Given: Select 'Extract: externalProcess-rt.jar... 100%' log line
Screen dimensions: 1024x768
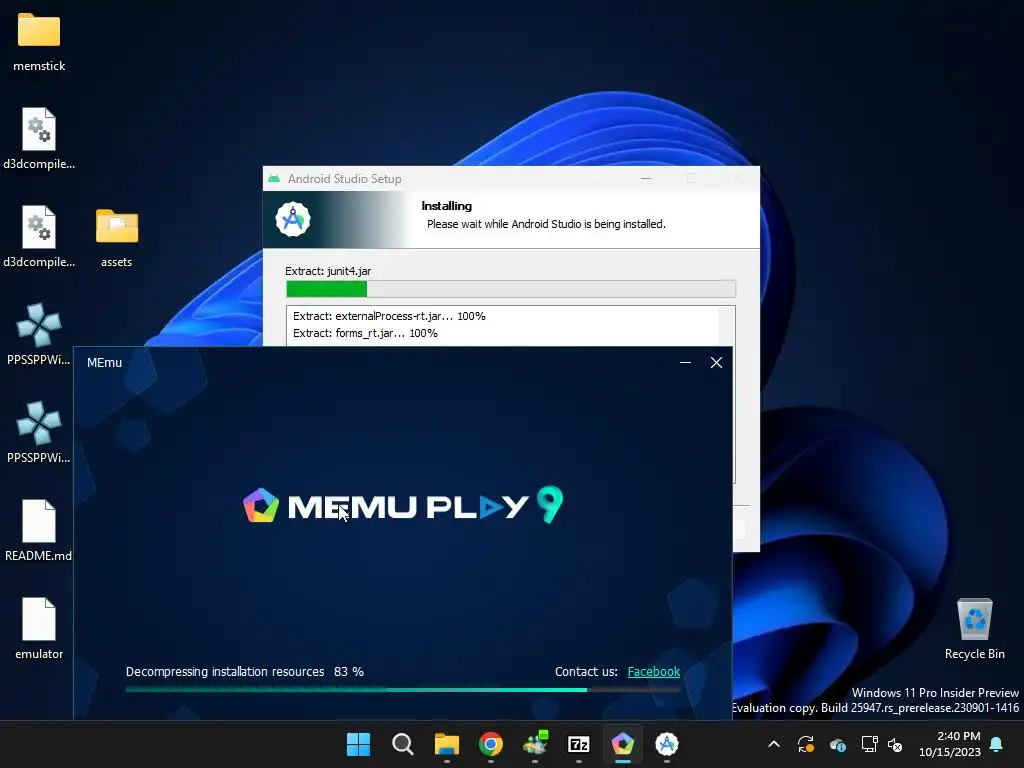Looking at the screenshot, I should (389, 316).
